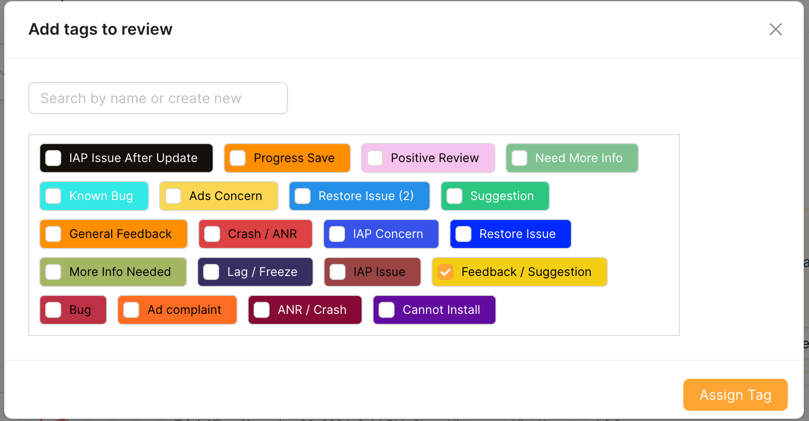Check the green Suggestion tag checkbox
The image size is (809, 421).
tap(455, 196)
